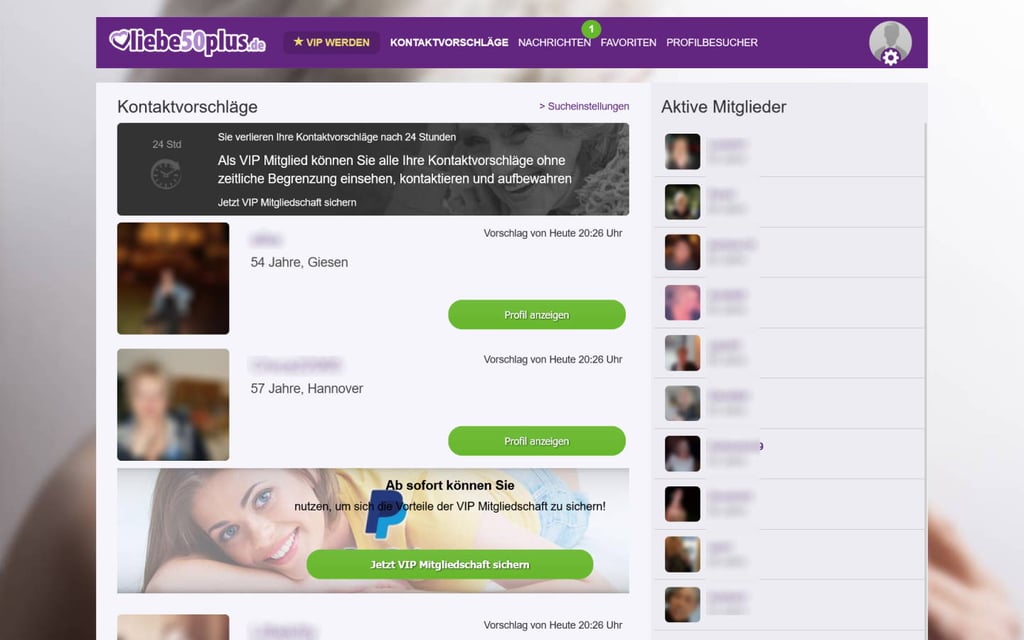Open photo of 57 Jahre, Hannover contact
The width and height of the screenshot is (1024, 640).
coord(173,404)
